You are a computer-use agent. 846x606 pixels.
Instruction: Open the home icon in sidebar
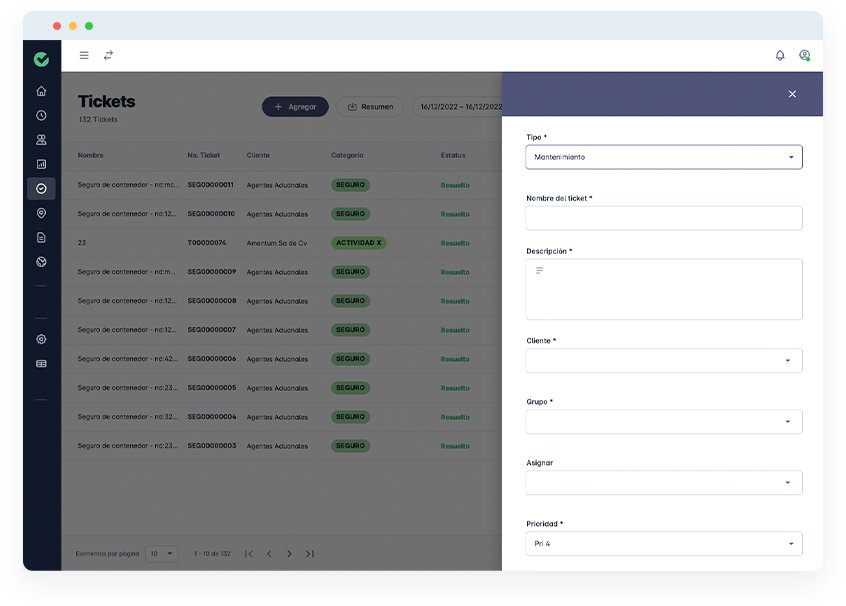[x=41, y=91]
